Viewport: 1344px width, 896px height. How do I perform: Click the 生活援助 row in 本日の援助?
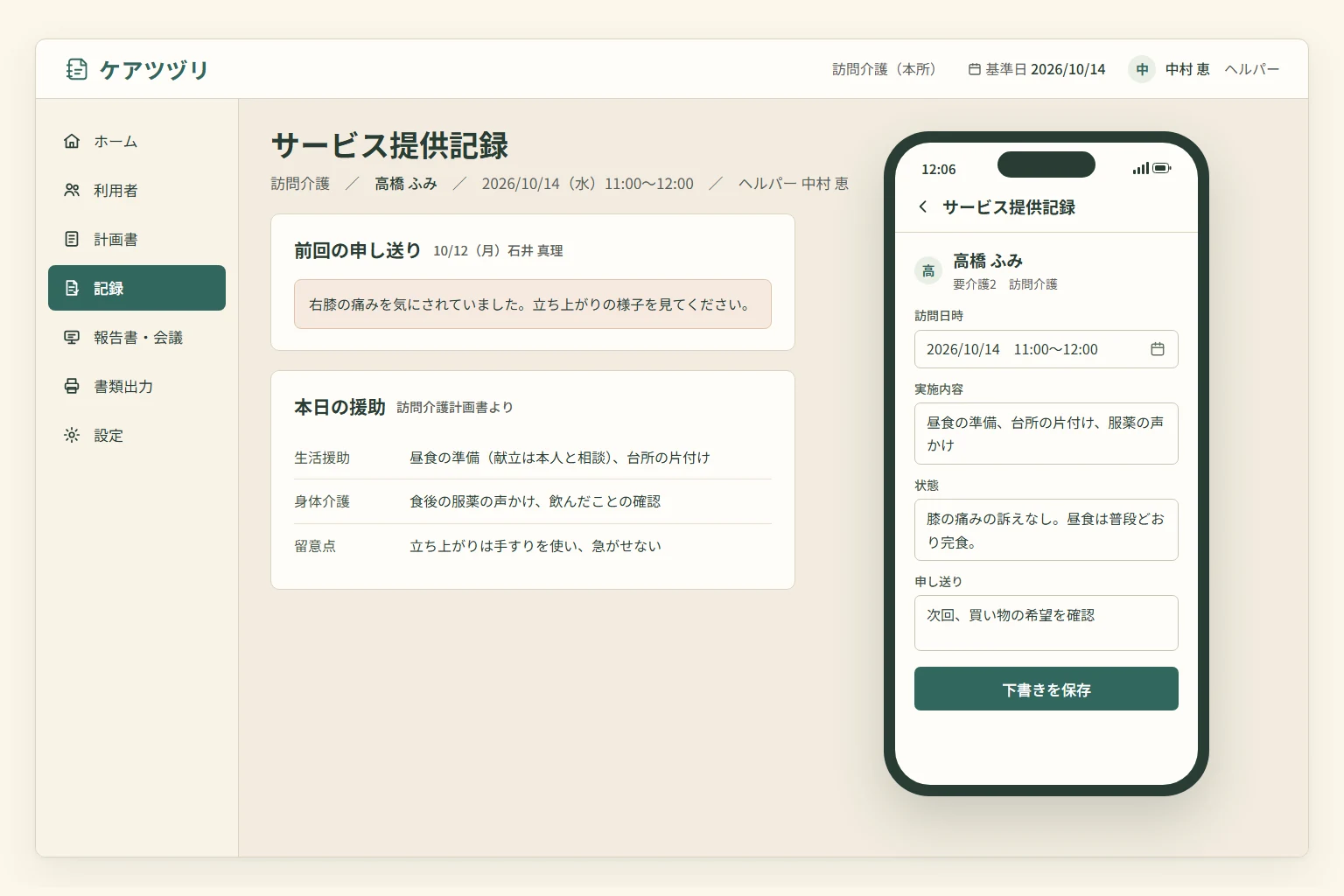[x=533, y=458]
